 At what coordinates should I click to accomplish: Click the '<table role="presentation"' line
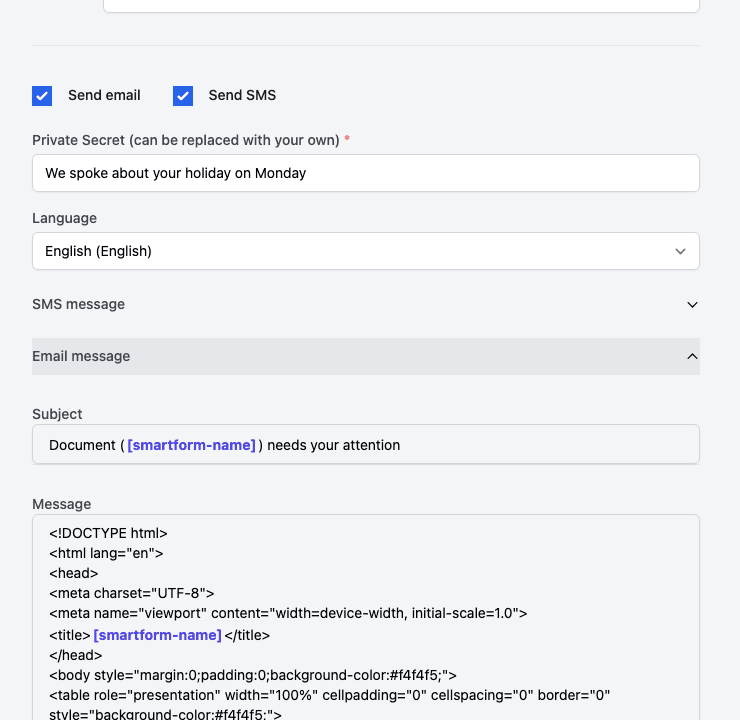pos(329,695)
